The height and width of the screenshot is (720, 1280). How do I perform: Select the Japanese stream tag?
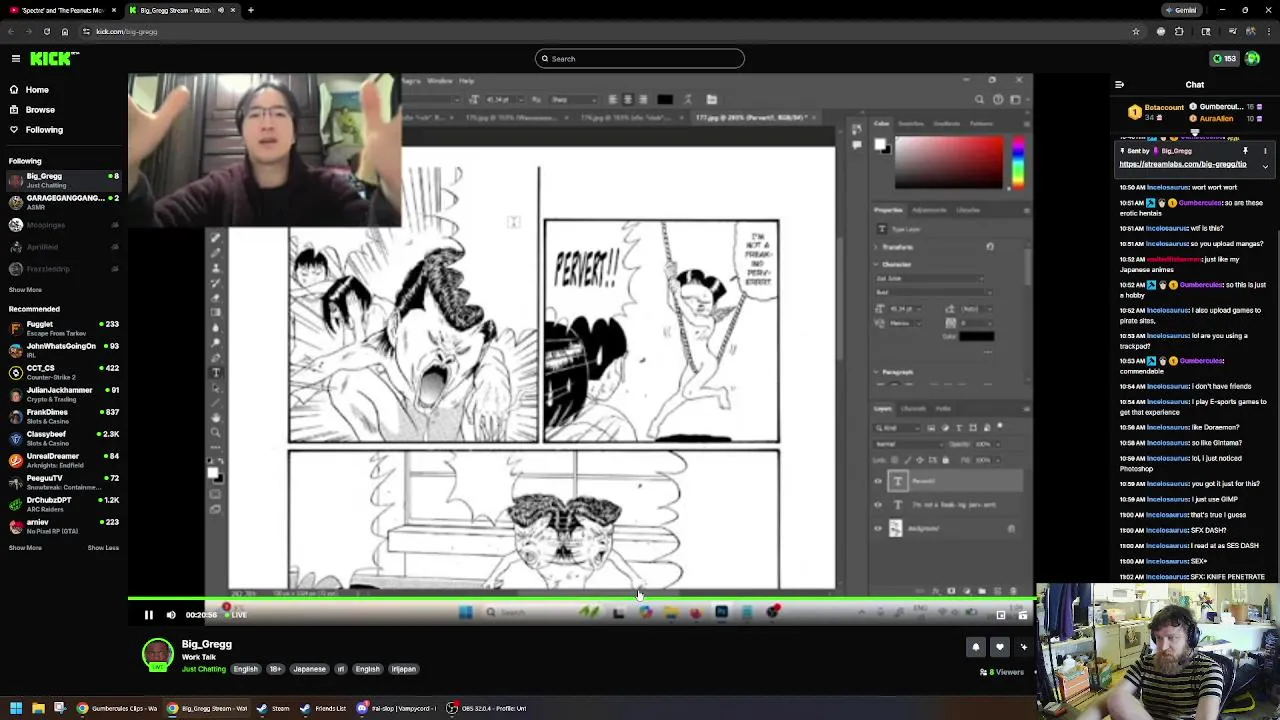(x=309, y=669)
